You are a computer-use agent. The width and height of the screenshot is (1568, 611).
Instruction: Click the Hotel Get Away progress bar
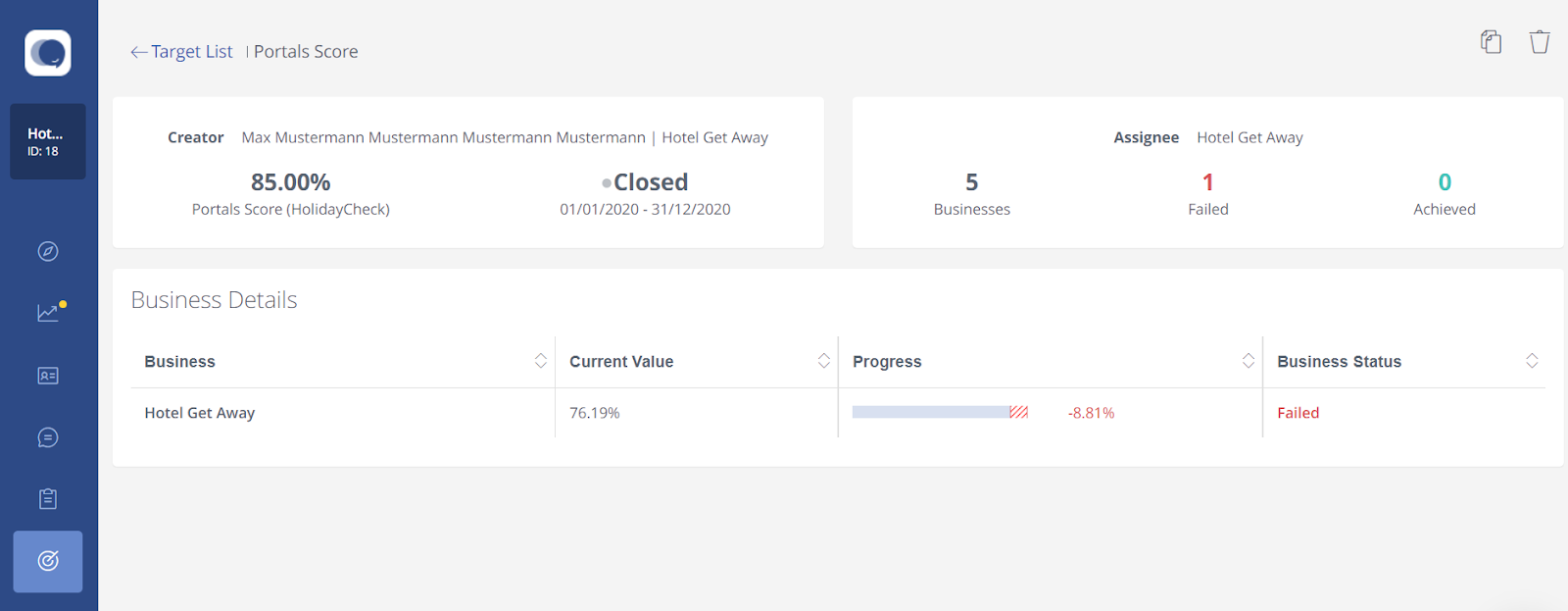pos(940,412)
